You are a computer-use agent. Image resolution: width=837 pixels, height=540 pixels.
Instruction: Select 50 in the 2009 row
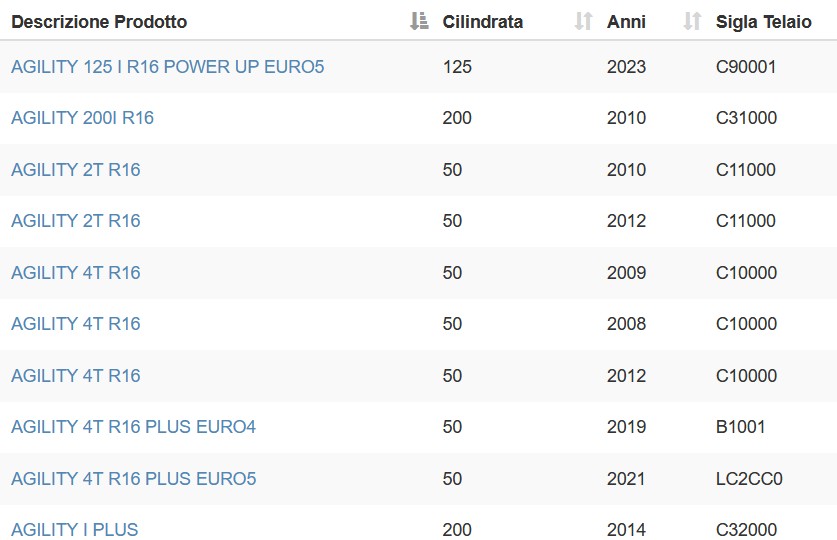452,273
